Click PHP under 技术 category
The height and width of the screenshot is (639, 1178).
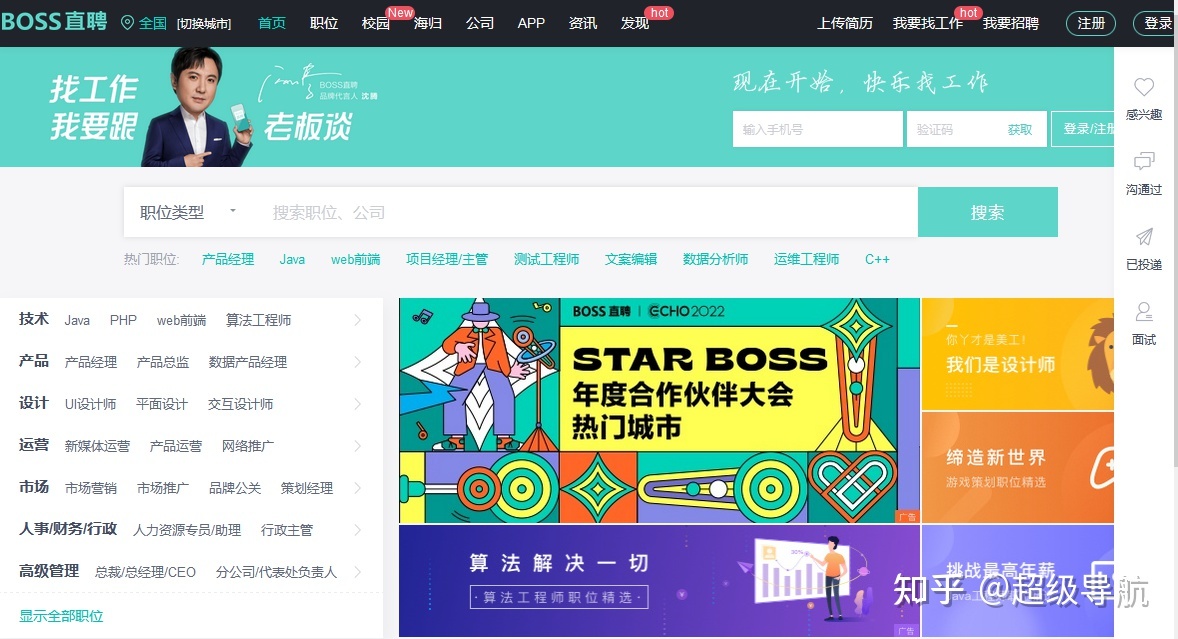(x=123, y=320)
